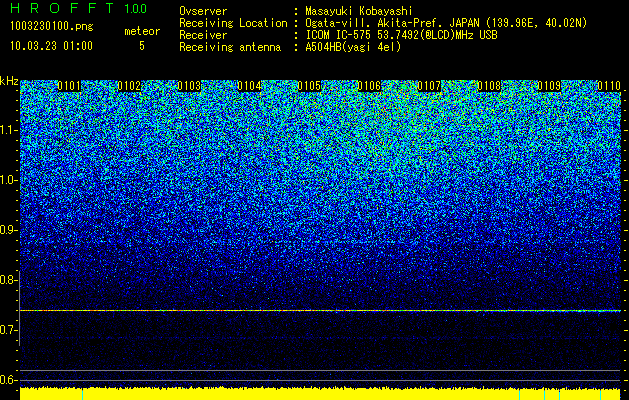Click the 0.8 frequency axis label
The width and height of the screenshot is (629, 400).
[8, 280]
